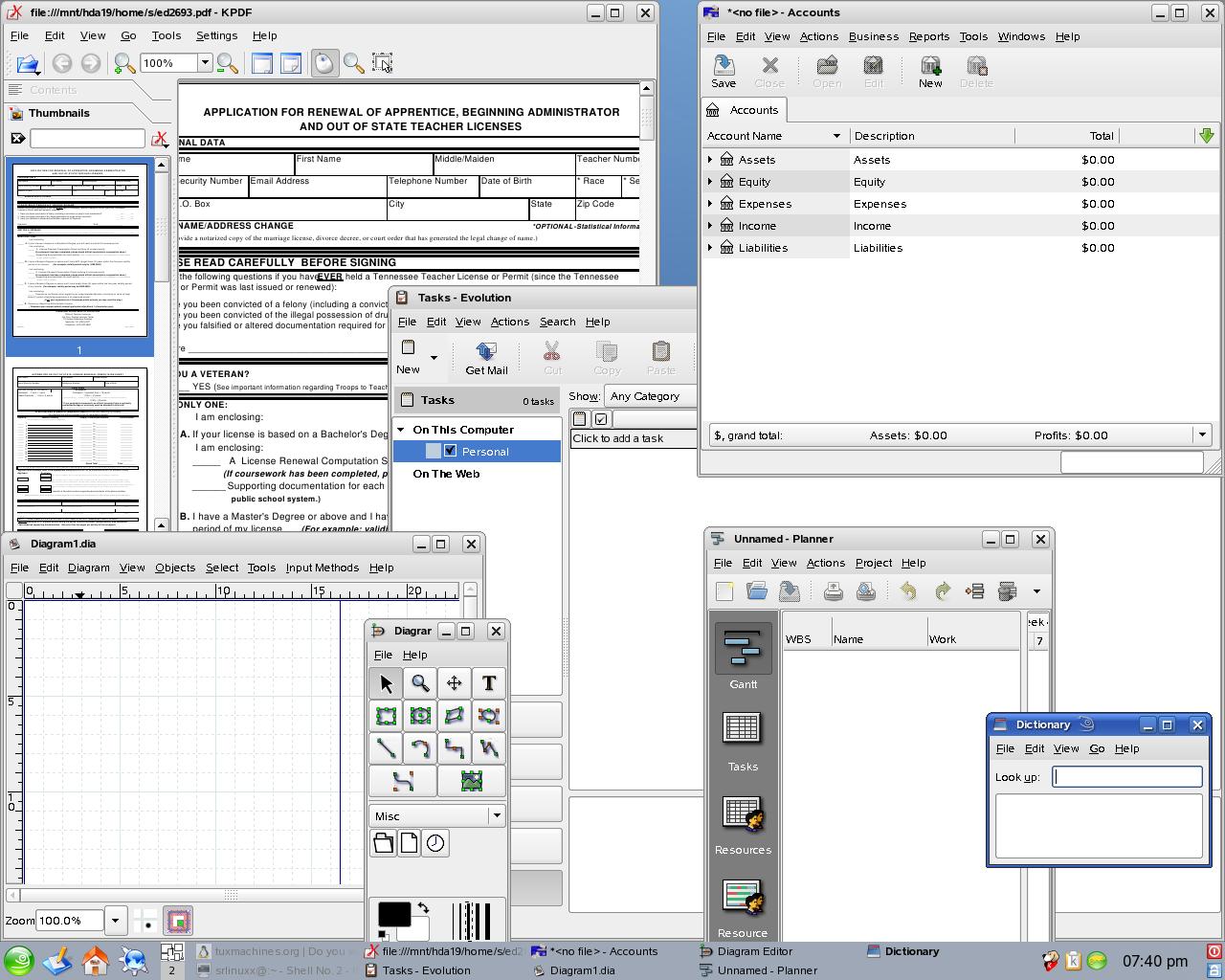Expand the Assets account row
Viewport: 1225px width, 980px height.
click(x=710, y=160)
